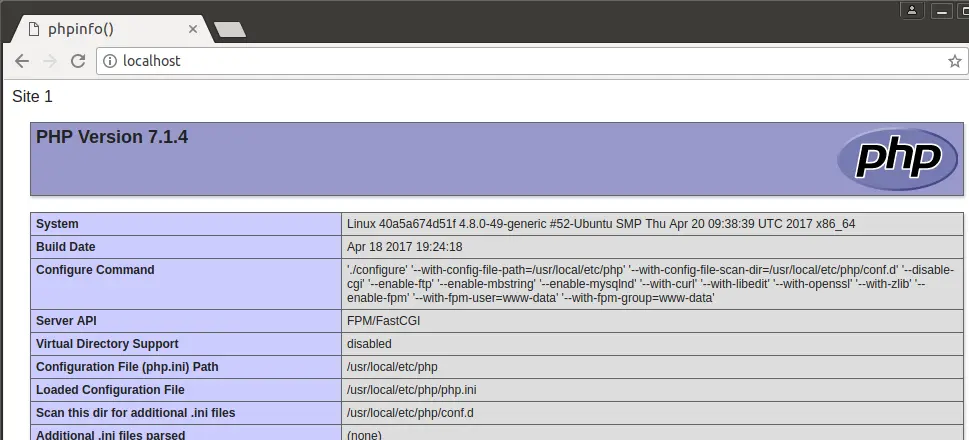The height and width of the screenshot is (440, 969).
Task: Click 'Scan this dir for additional .ini files'
Action: (x=135, y=412)
